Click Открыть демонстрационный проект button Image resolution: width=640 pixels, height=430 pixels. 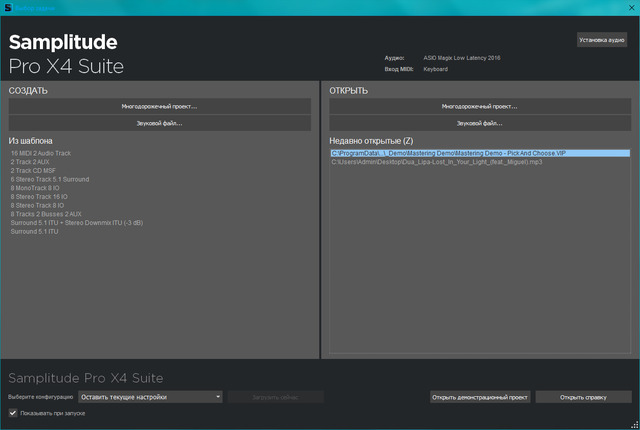[x=480, y=397]
